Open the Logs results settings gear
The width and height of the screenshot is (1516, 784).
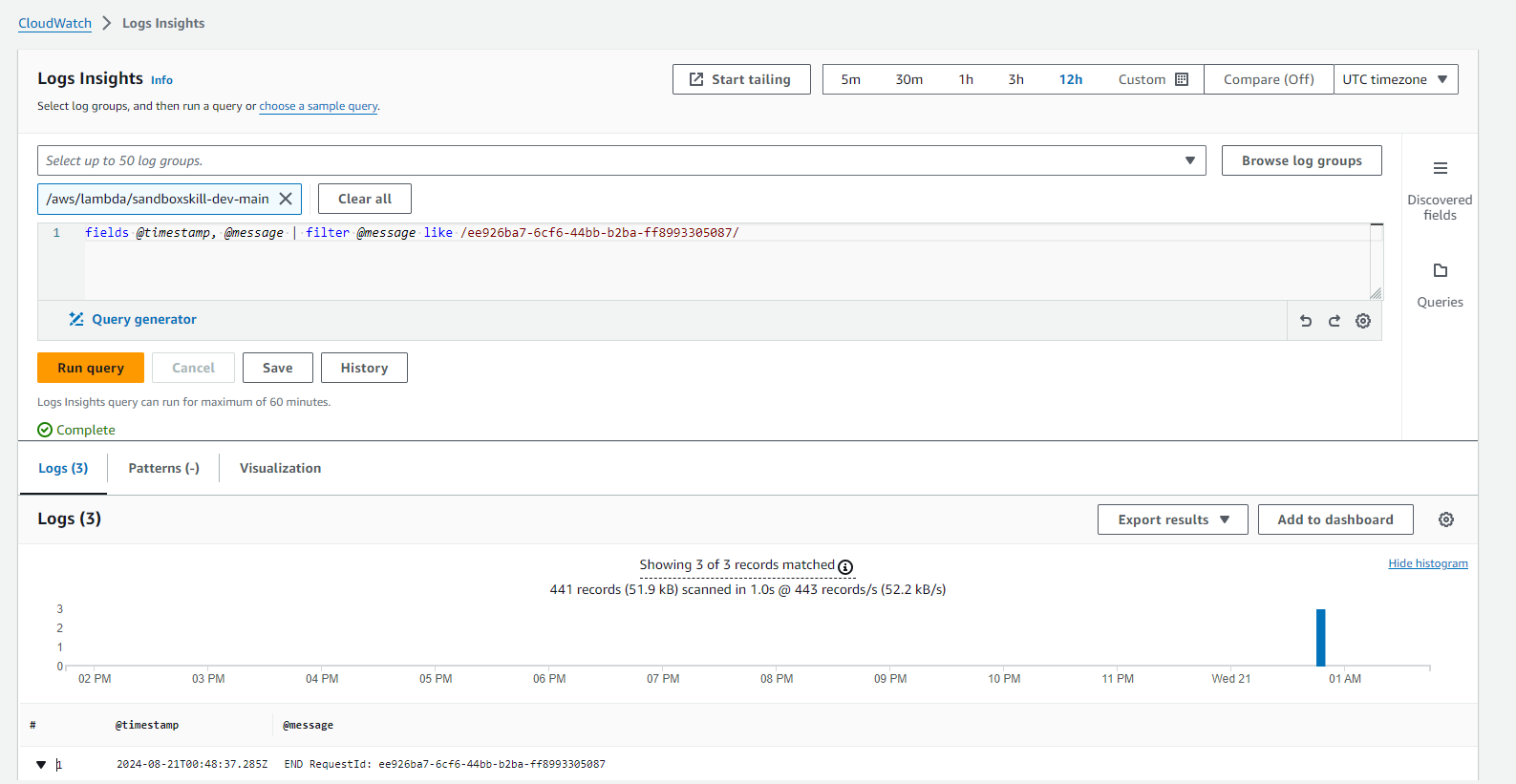click(1446, 519)
